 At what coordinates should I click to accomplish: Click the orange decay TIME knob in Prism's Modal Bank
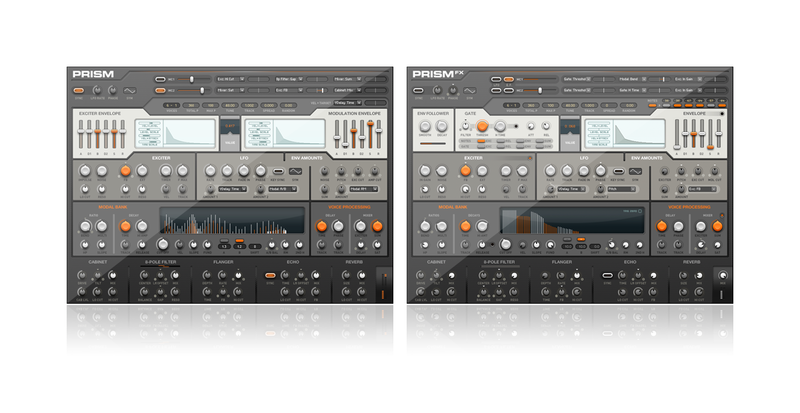(x=125, y=226)
